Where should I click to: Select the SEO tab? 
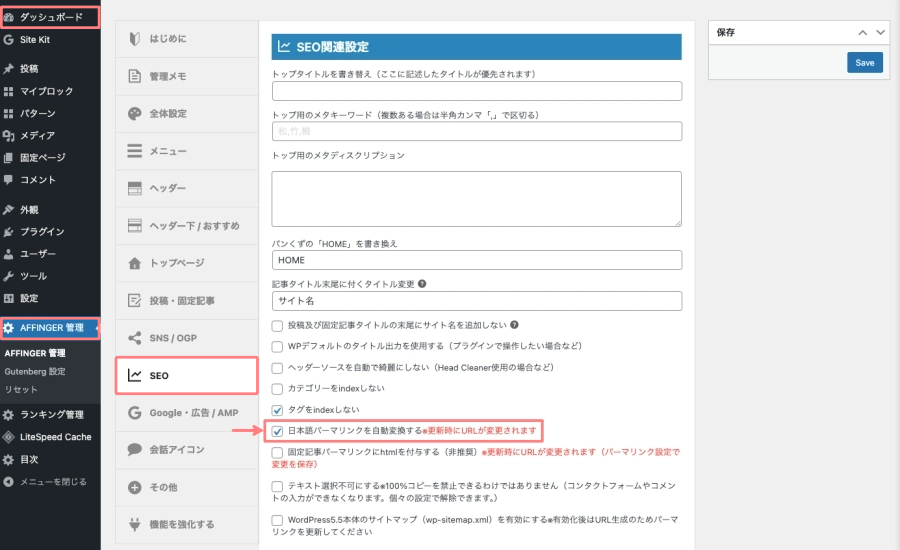pos(187,375)
